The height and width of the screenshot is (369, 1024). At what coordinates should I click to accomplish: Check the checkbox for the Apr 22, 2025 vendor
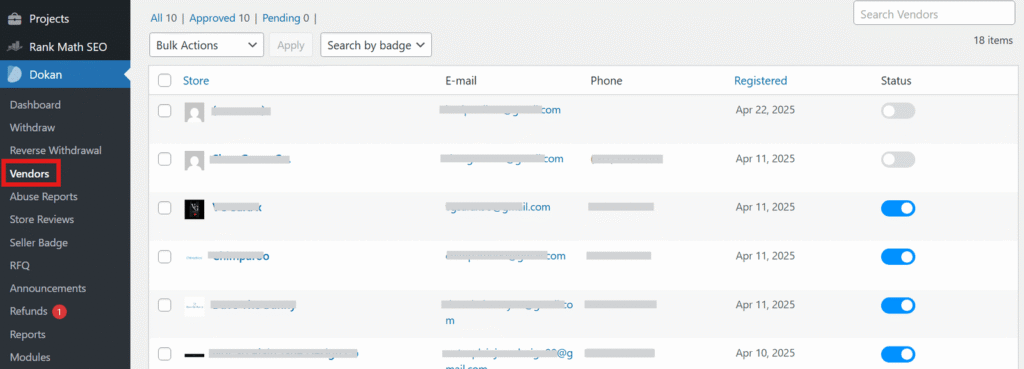165,110
